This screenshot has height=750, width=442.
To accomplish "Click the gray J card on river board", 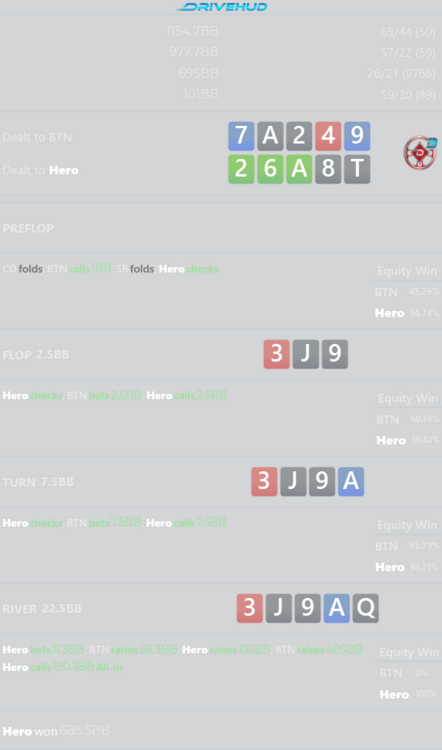I will pyautogui.click(x=278, y=608).
